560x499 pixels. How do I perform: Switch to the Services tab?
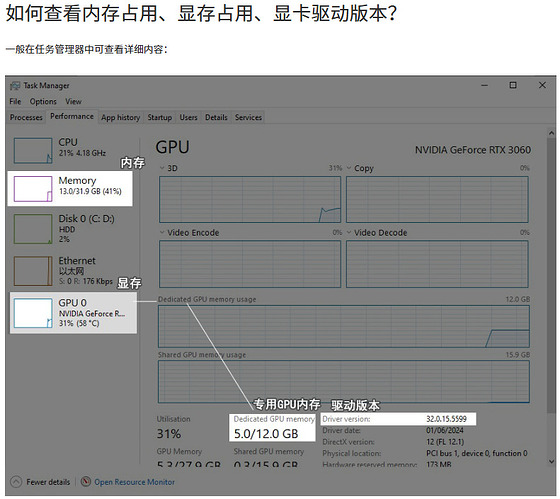(x=248, y=118)
